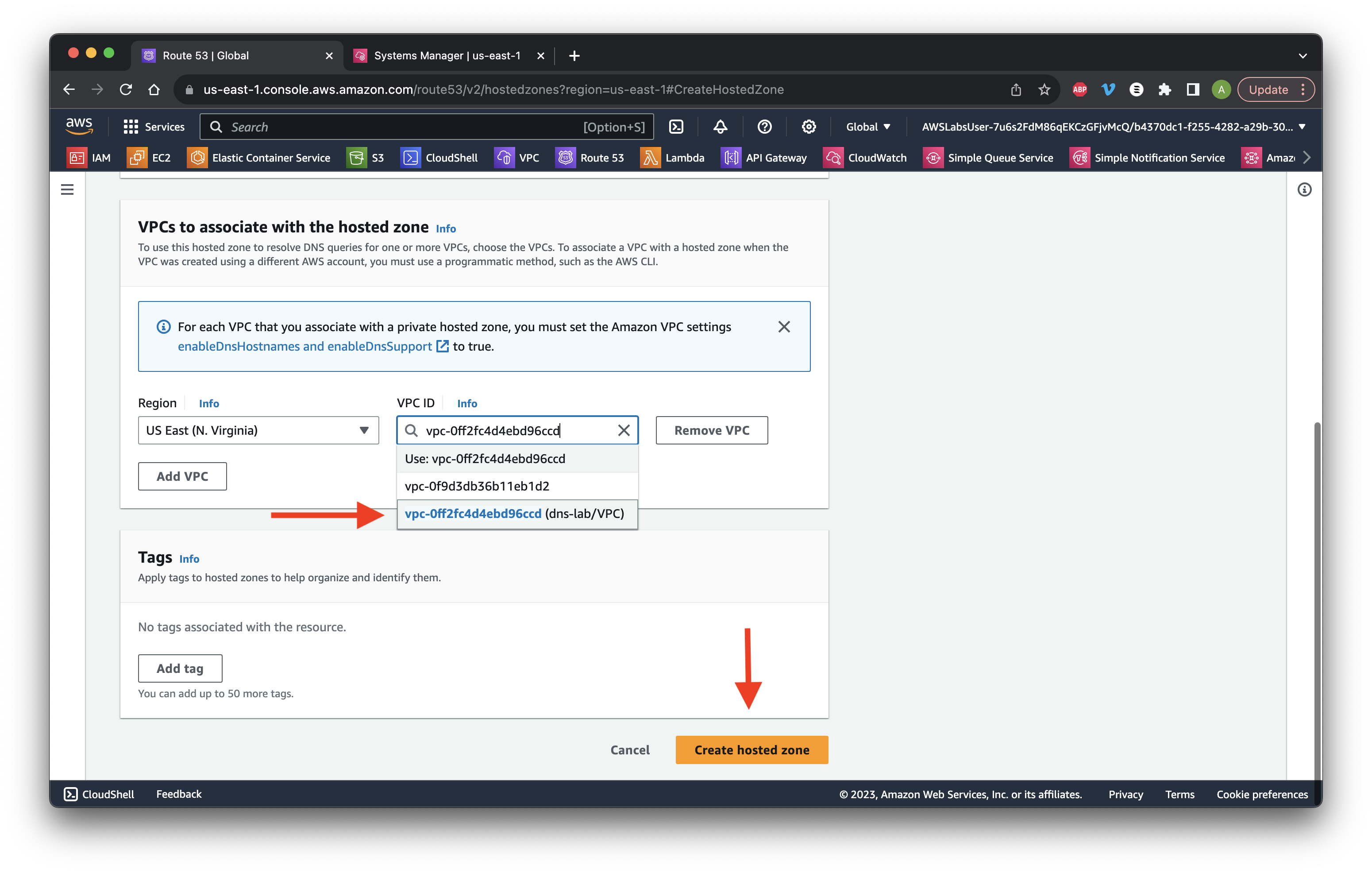
Task: Open CloudShell from footer bar
Action: click(x=99, y=794)
